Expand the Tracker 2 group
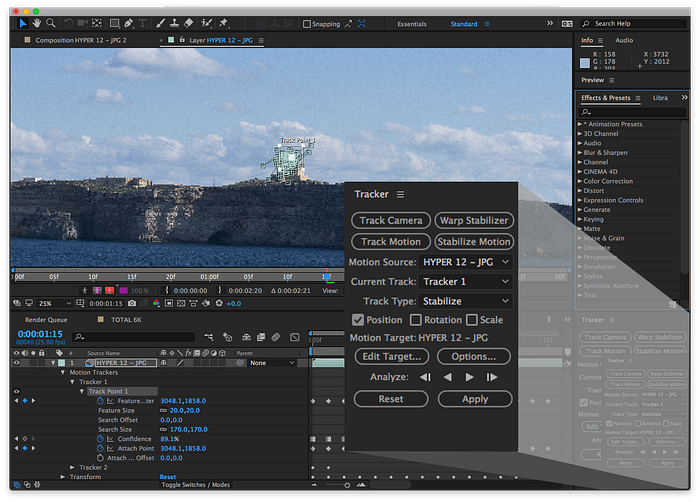 pos(72,467)
